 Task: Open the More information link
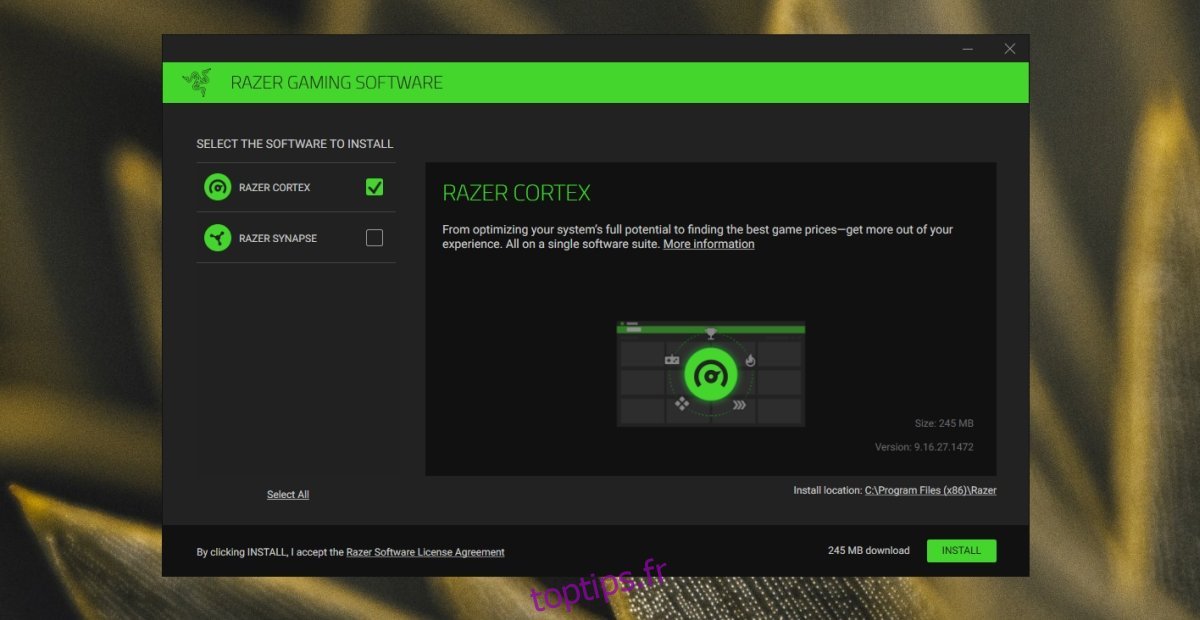[x=709, y=244]
